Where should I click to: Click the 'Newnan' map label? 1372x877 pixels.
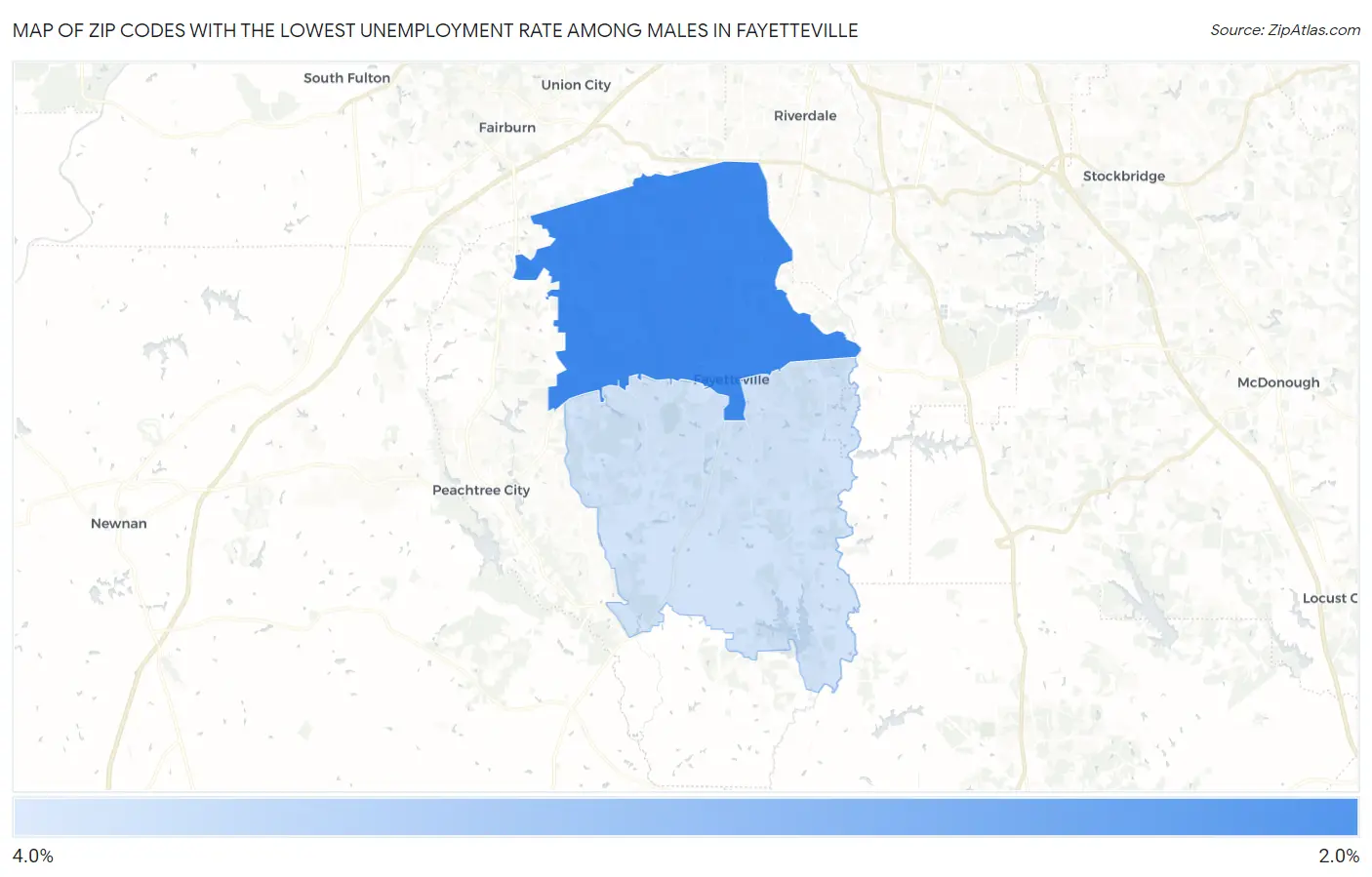(x=119, y=524)
